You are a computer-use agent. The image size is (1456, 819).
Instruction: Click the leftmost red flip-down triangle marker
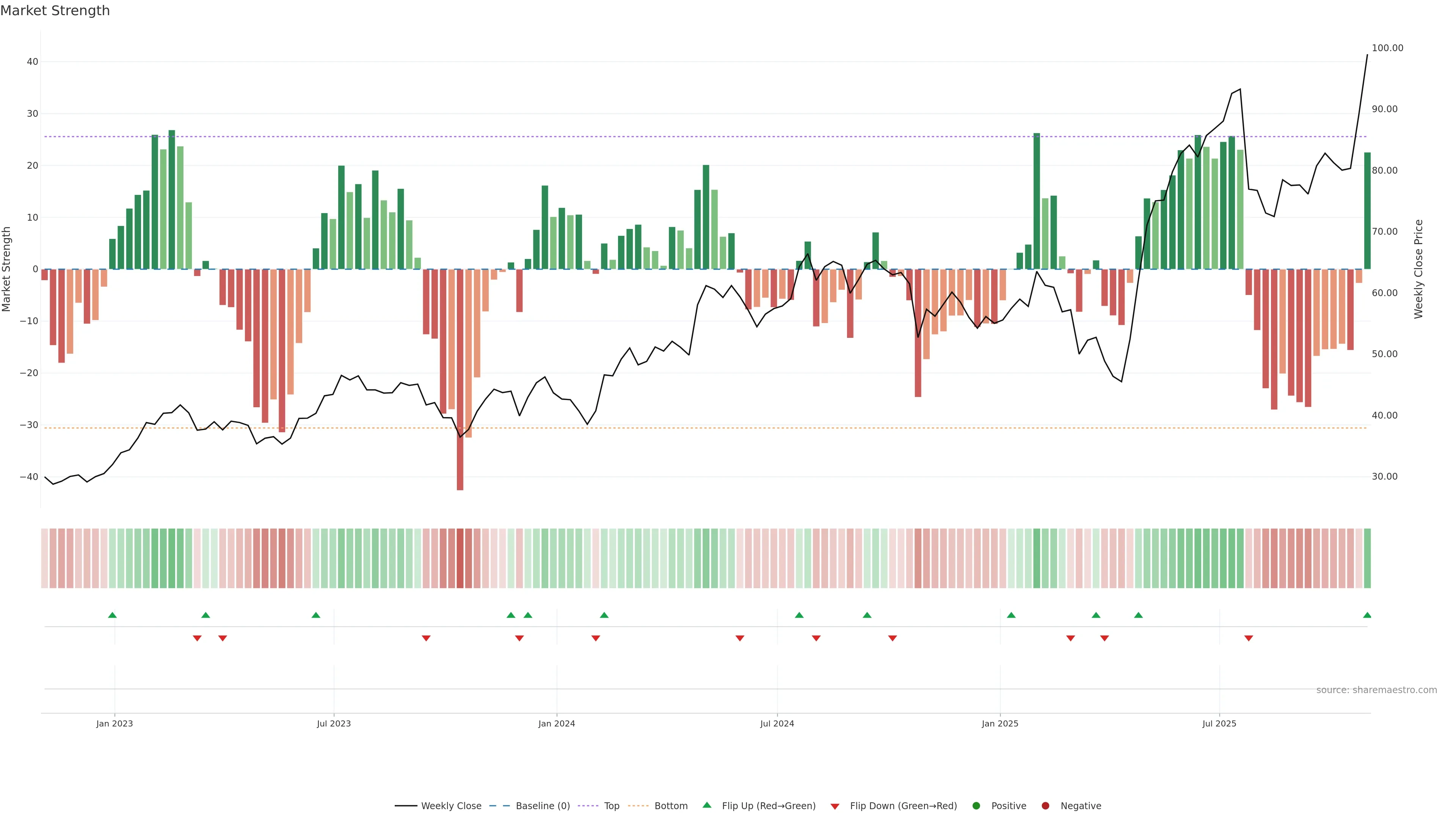click(x=197, y=638)
